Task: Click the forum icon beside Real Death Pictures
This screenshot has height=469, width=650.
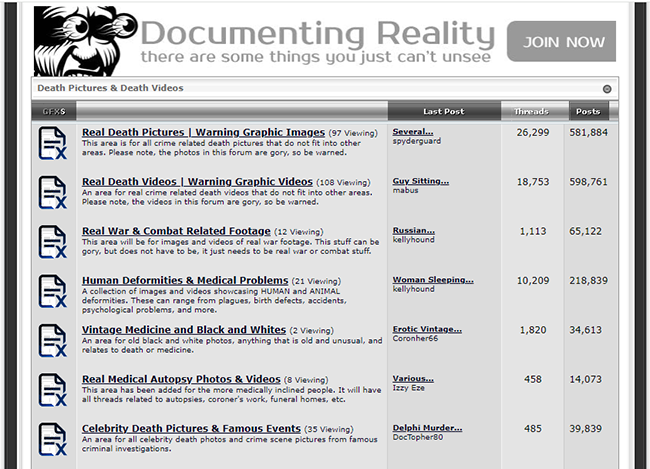Action: [x=53, y=143]
